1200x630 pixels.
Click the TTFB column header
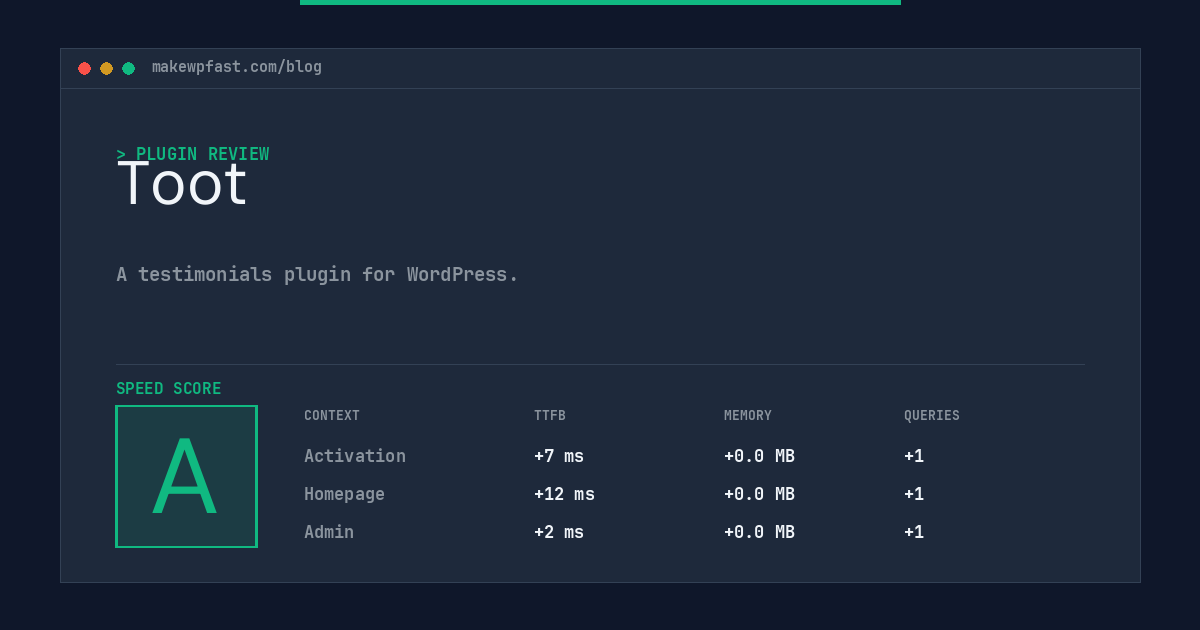pos(550,415)
